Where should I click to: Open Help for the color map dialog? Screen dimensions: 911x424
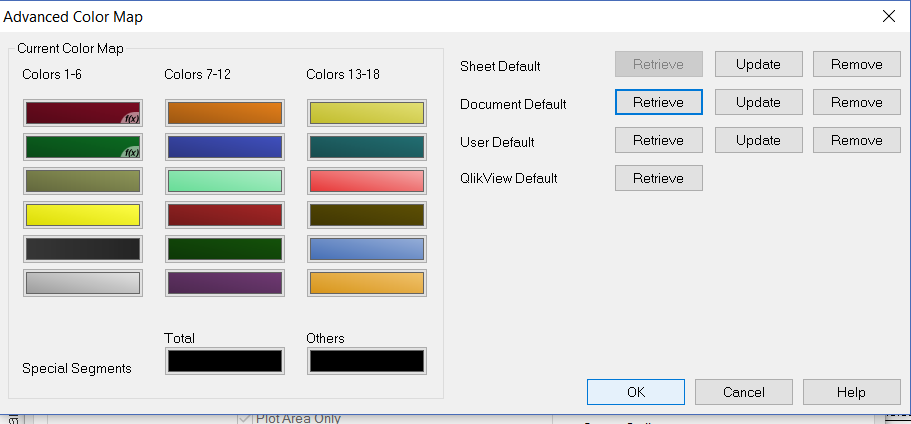point(852,392)
